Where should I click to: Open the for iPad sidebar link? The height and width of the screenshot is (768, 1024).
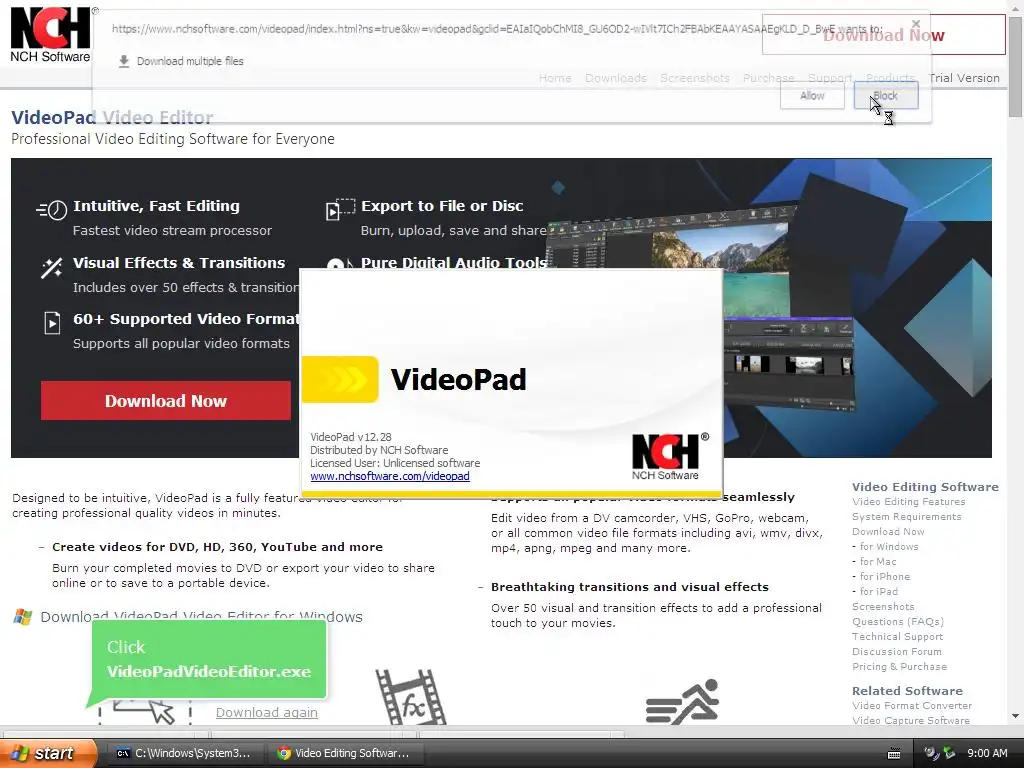tap(878, 592)
